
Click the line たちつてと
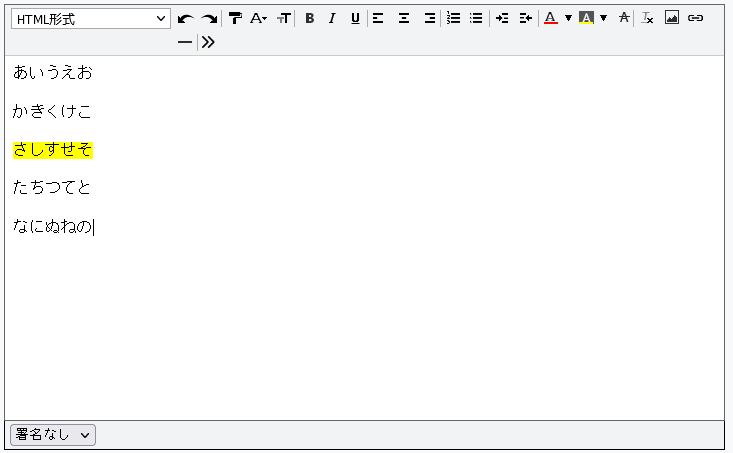click(52, 188)
